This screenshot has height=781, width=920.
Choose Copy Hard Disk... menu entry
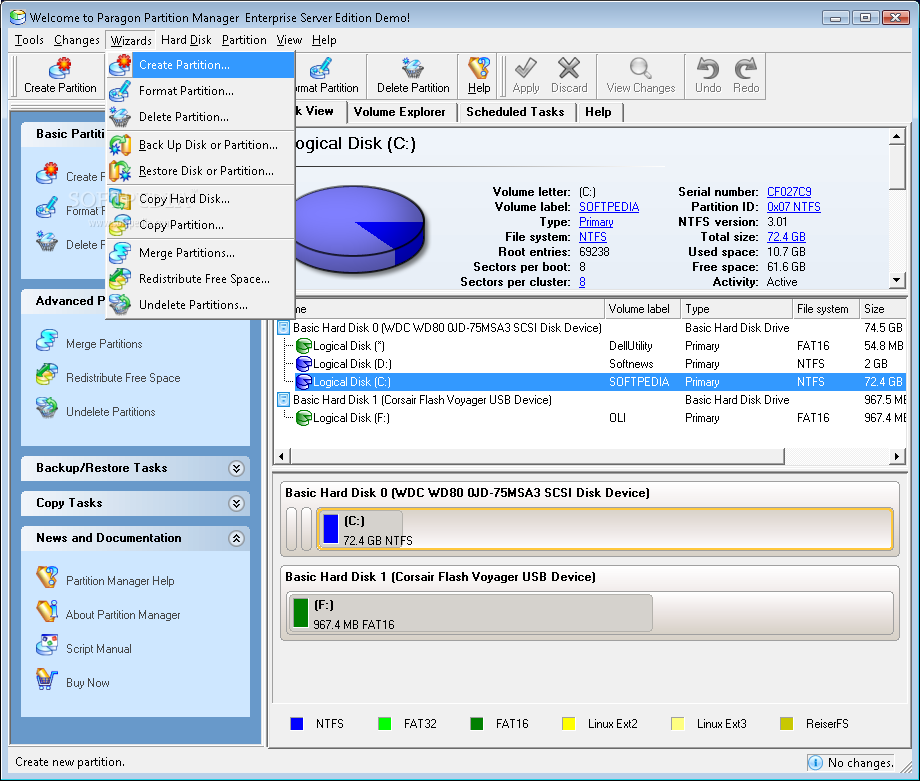pos(201,199)
